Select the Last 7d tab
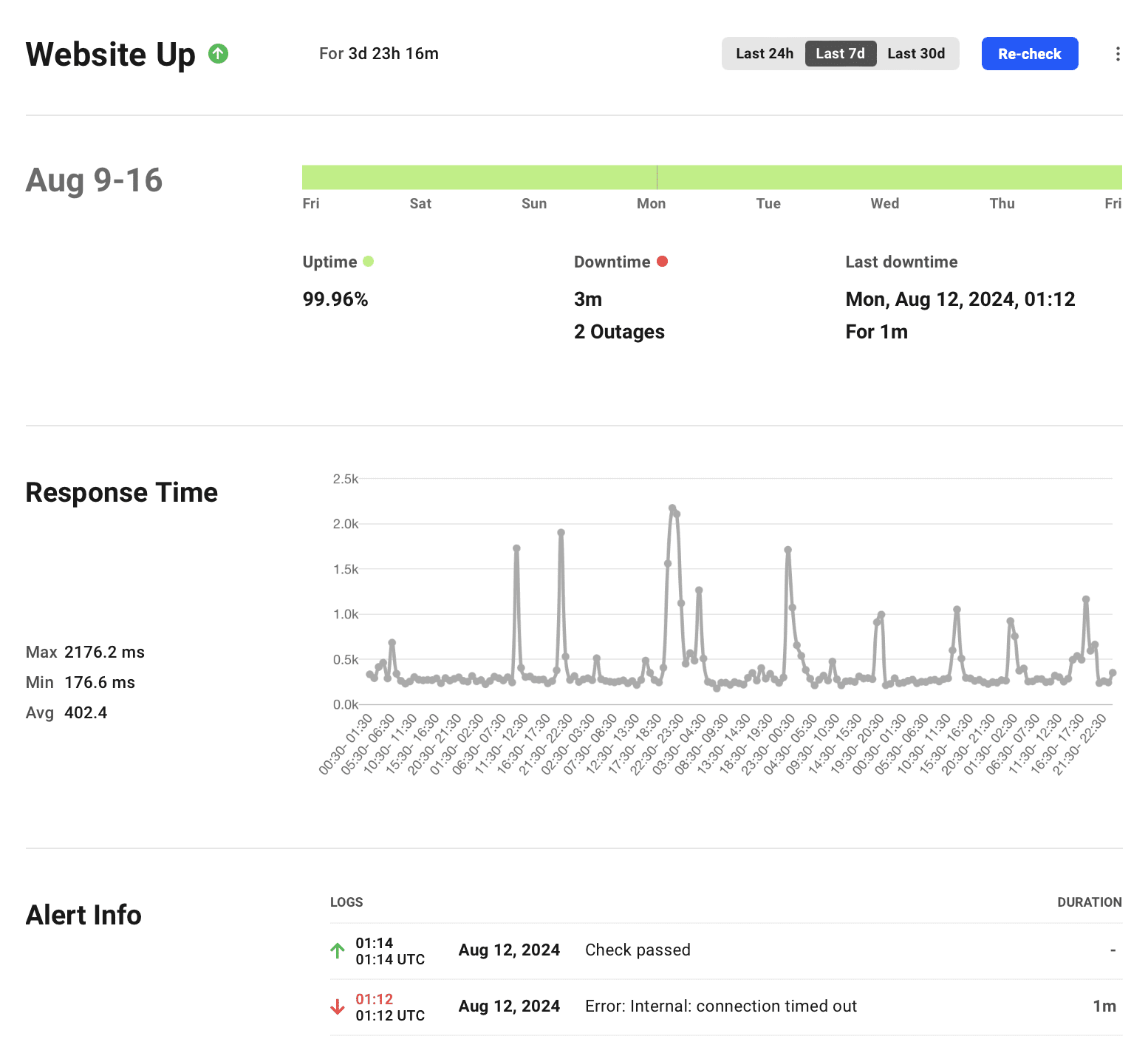 (x=841, y=53)
